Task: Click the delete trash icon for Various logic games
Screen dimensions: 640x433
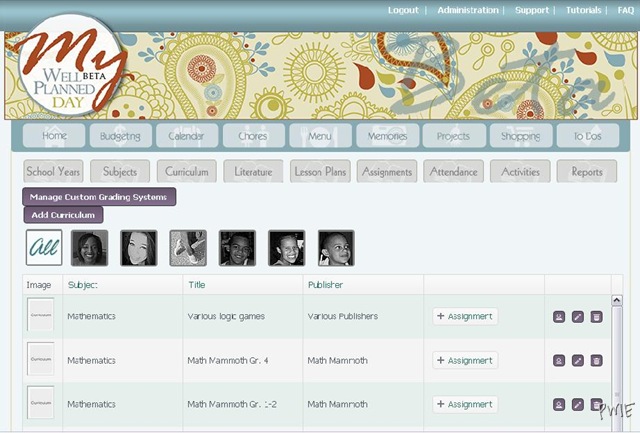Action: pos(596,317)
